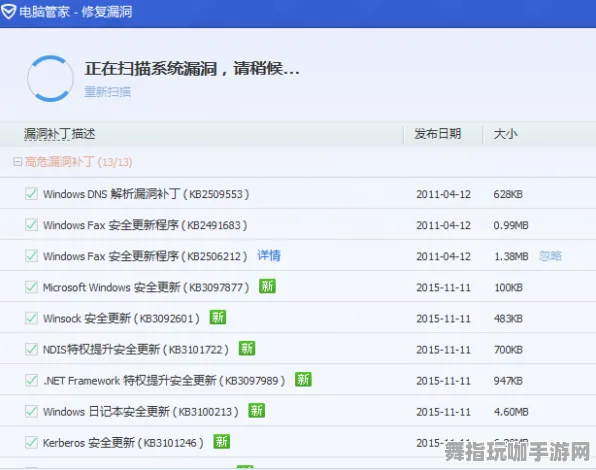Click size 100KB in KB3097877 row
Viewport: 596px width, 470px height.
tap(509, 288)
